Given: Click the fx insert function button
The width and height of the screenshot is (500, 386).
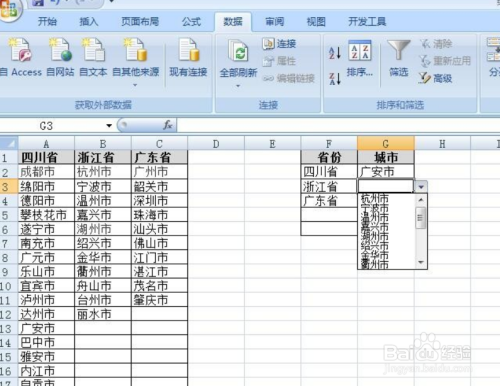Looking at the screenshot, I should coord(168,125).
